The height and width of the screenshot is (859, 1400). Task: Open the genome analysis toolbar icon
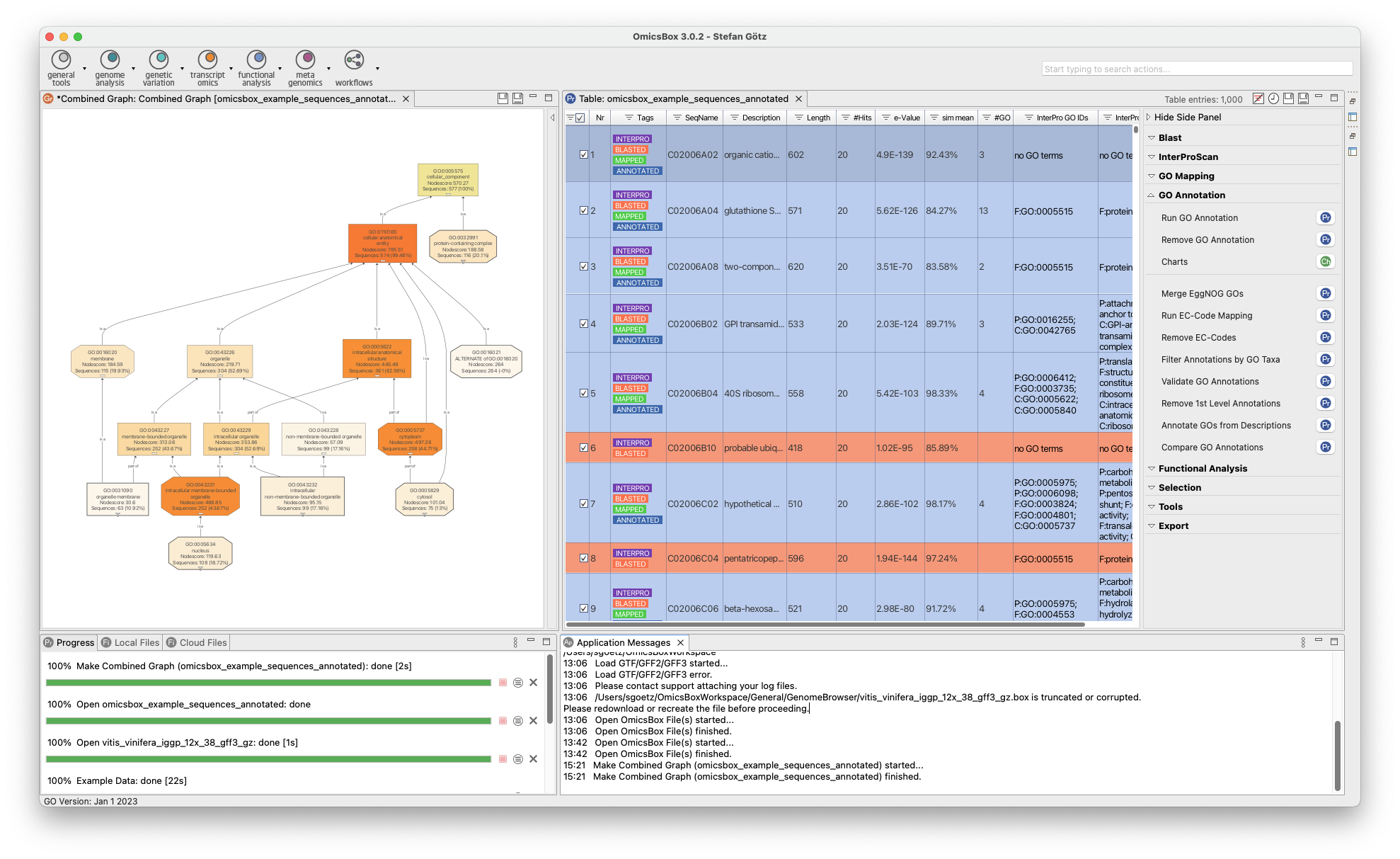[110, 59]
